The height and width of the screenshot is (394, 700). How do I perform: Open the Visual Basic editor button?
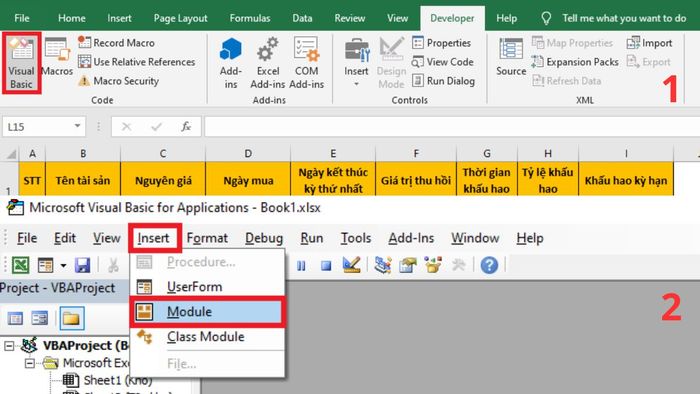21,63
